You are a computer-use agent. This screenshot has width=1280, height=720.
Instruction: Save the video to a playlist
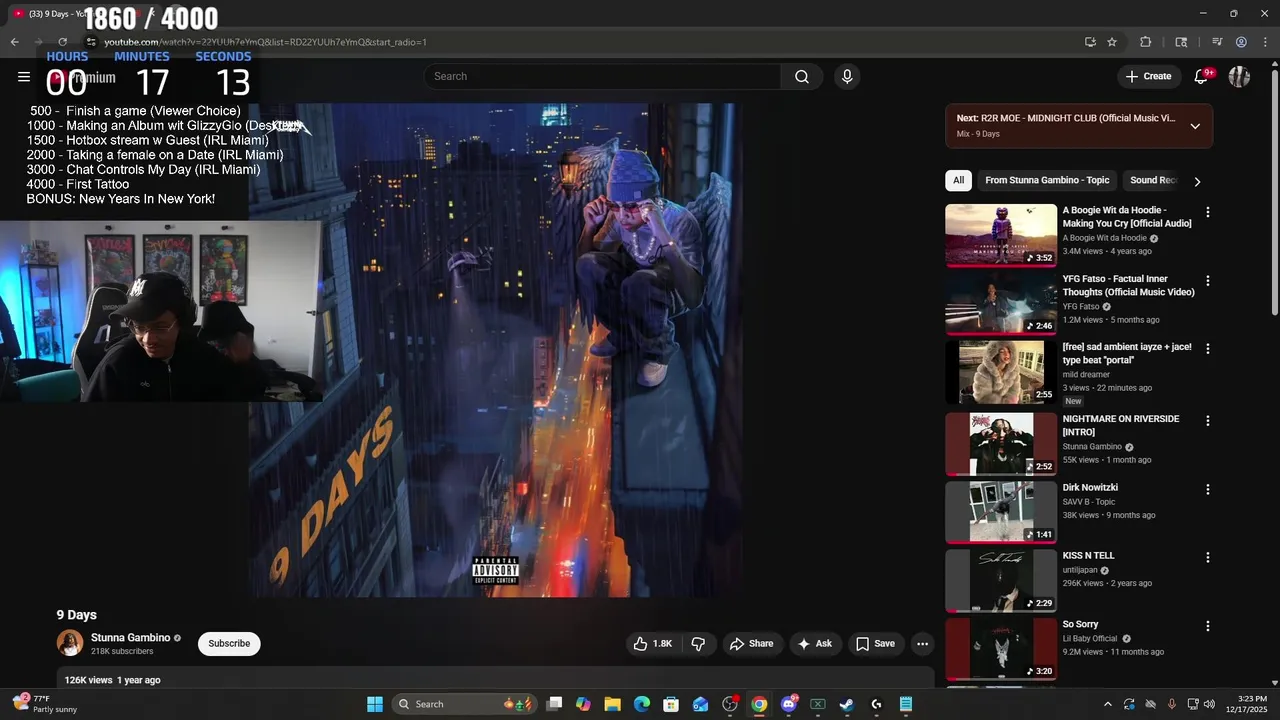[875, 644]
